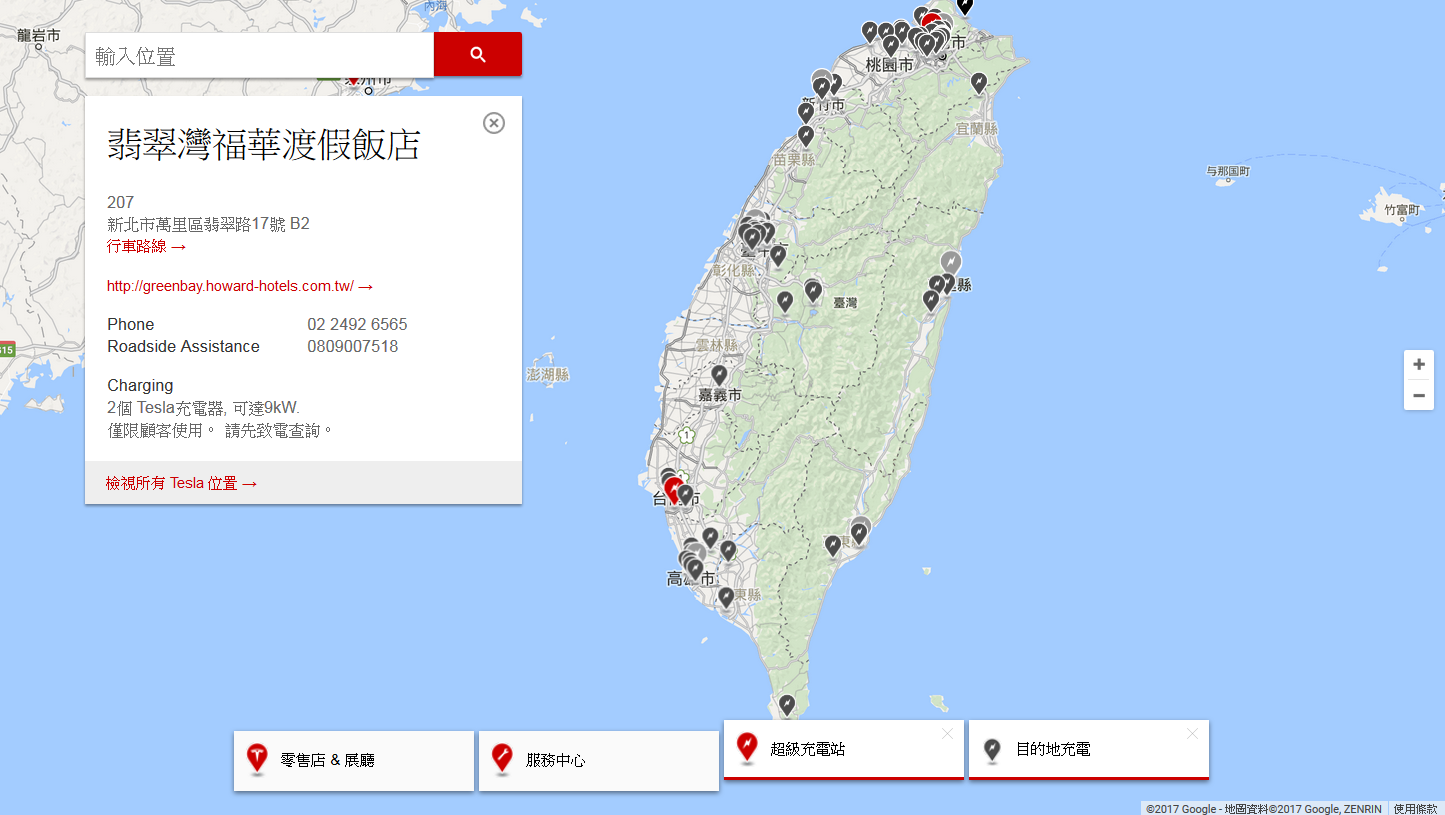
Task: Open the greenbay.howard-hotels.com.tw website link
Action: [240, 286]
